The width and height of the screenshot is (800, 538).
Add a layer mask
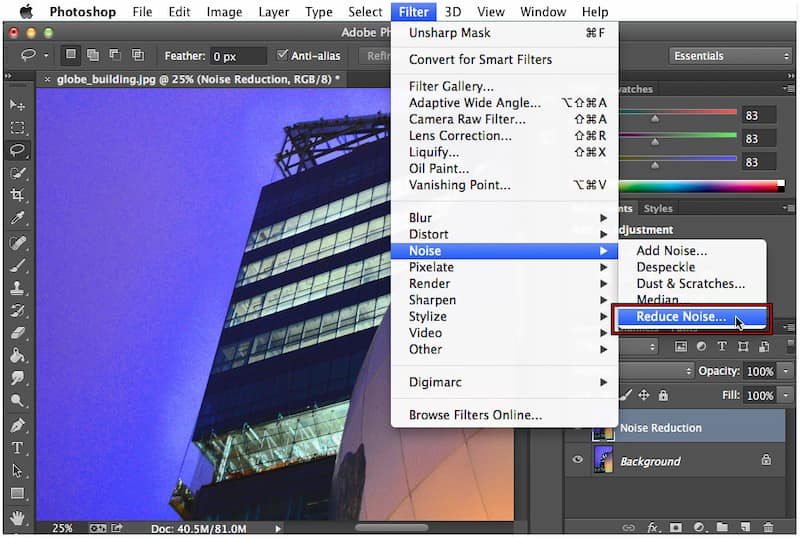(676, 527)
